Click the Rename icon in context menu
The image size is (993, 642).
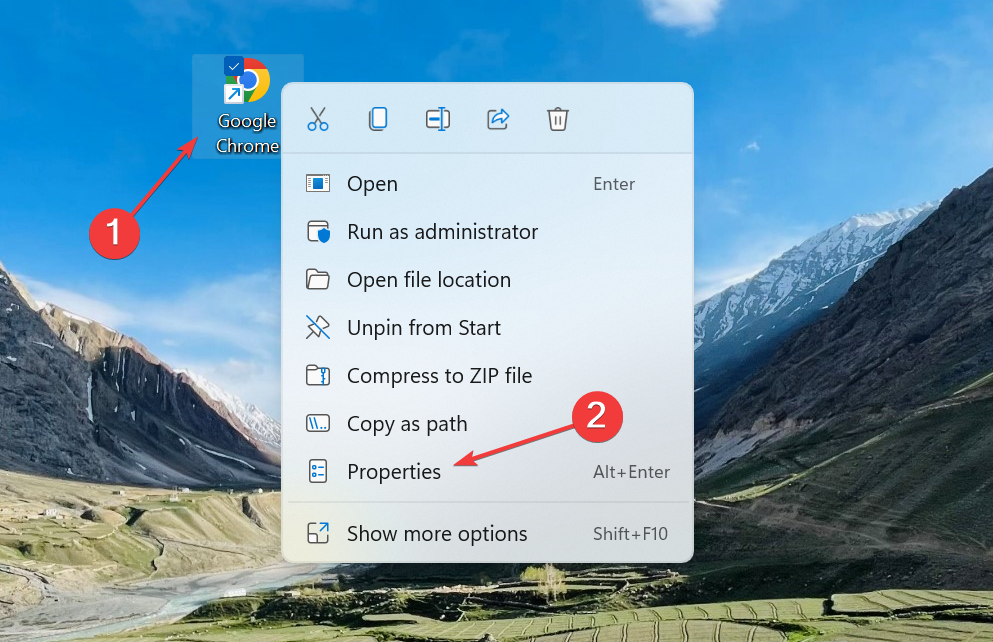coord(438,119)
